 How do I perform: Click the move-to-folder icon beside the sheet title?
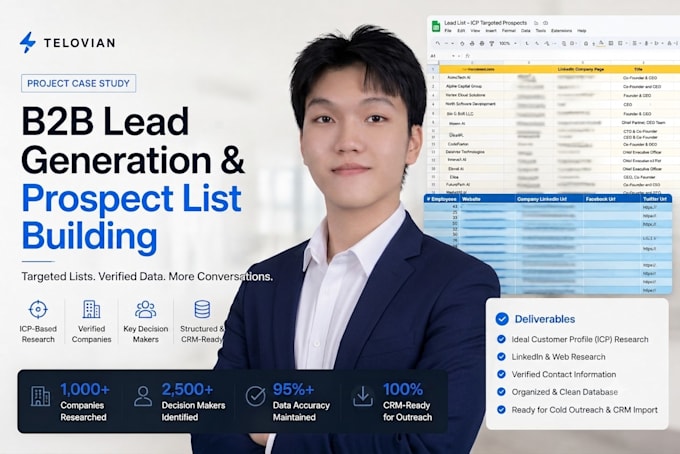coord(536,23)
